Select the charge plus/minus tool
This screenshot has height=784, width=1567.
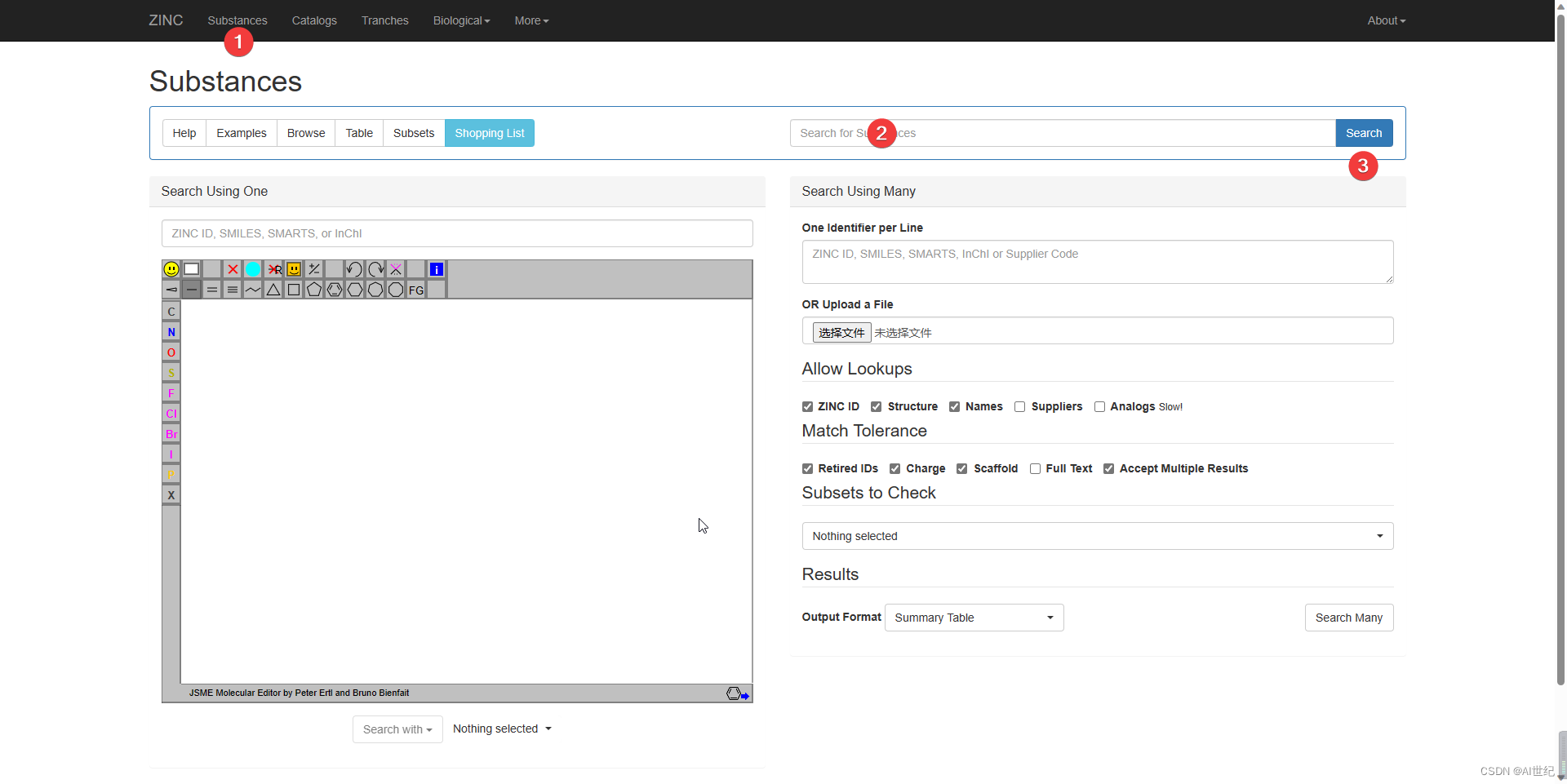(x=314, y=269)
